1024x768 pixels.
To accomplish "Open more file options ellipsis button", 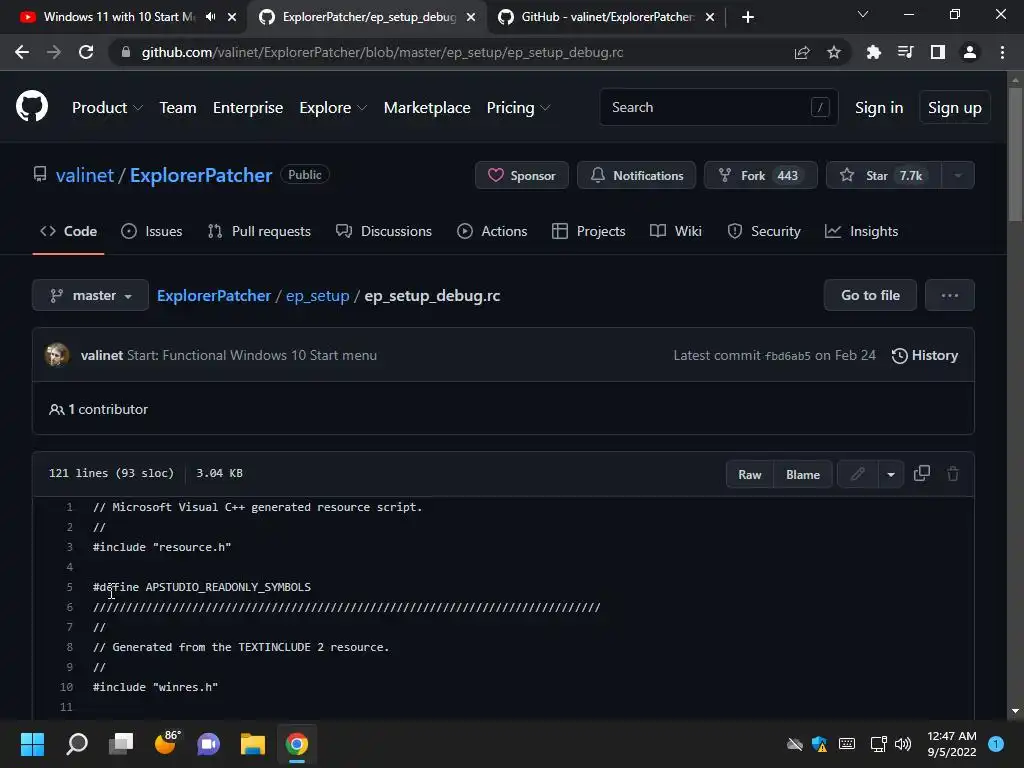I will [950, 295].
